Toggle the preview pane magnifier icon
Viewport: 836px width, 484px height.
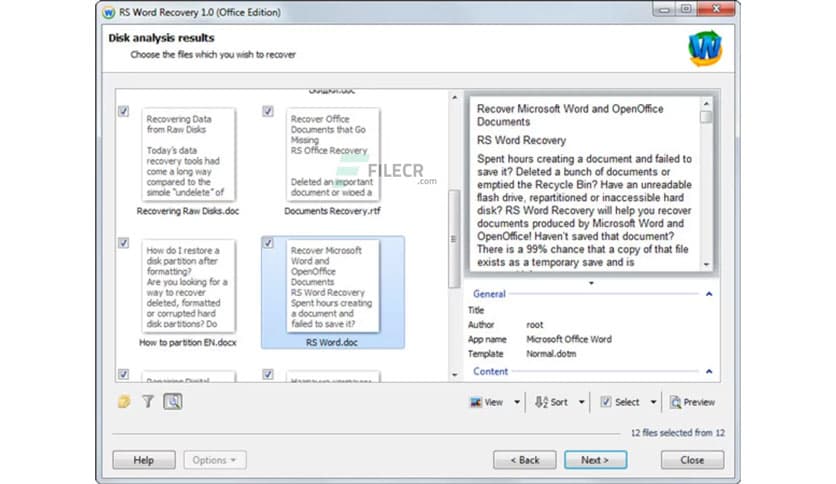tap(173, 401)
